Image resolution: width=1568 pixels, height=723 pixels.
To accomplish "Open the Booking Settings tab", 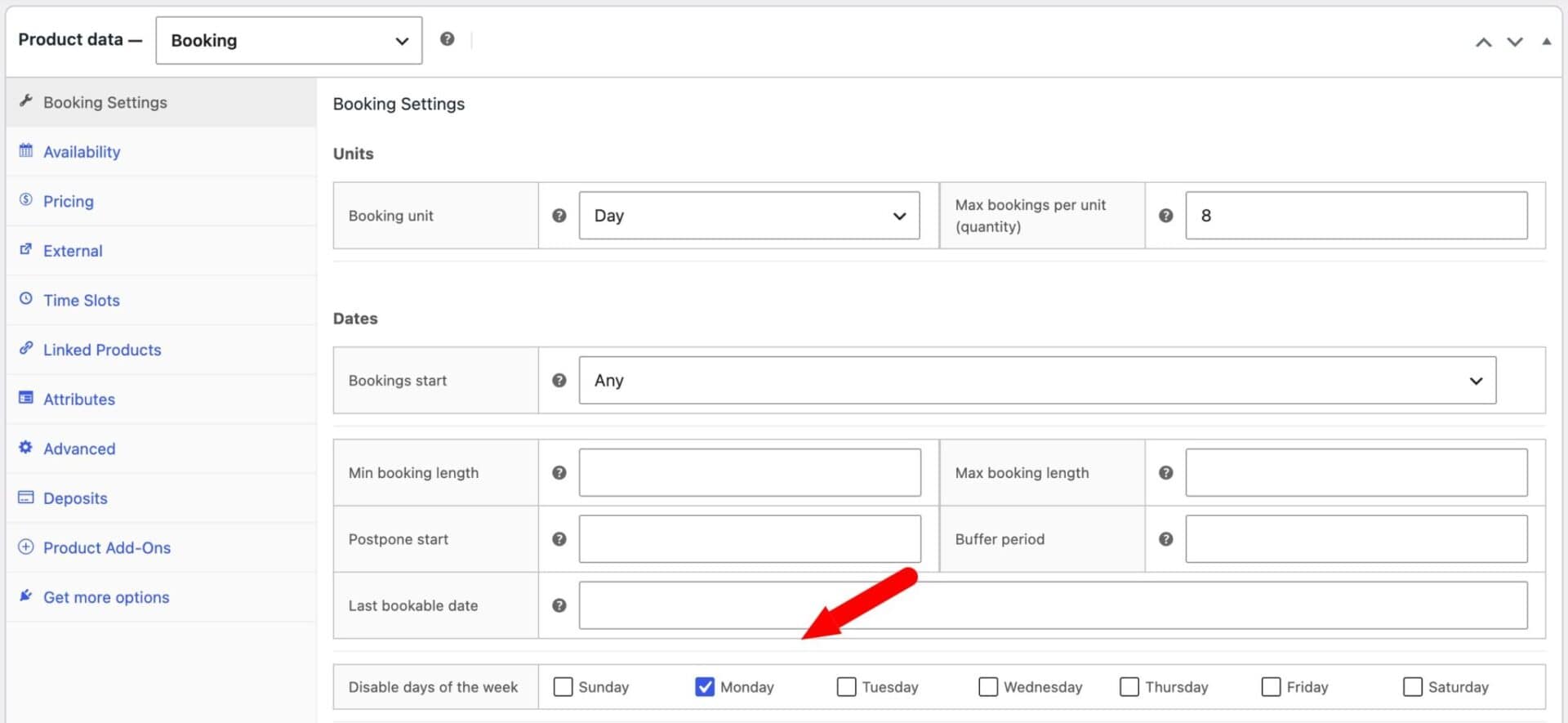I will (x=162, y=102).
